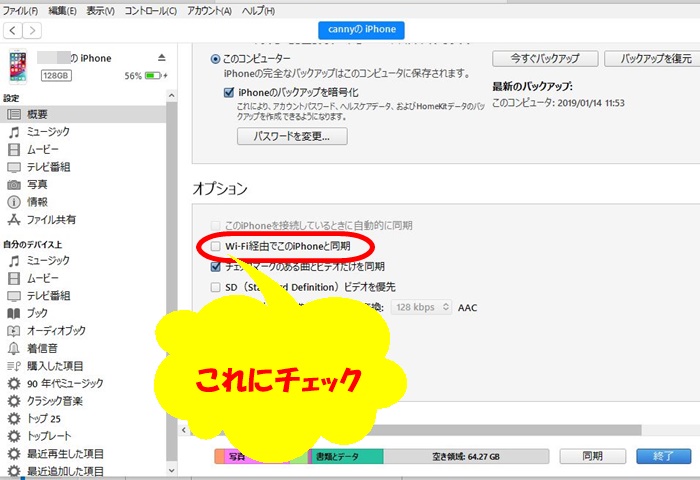This screenshot has width=700, height=480.
Task: Toggle iPhoneのバックアップを暗号化 checkbox
Action: point(229,92)
